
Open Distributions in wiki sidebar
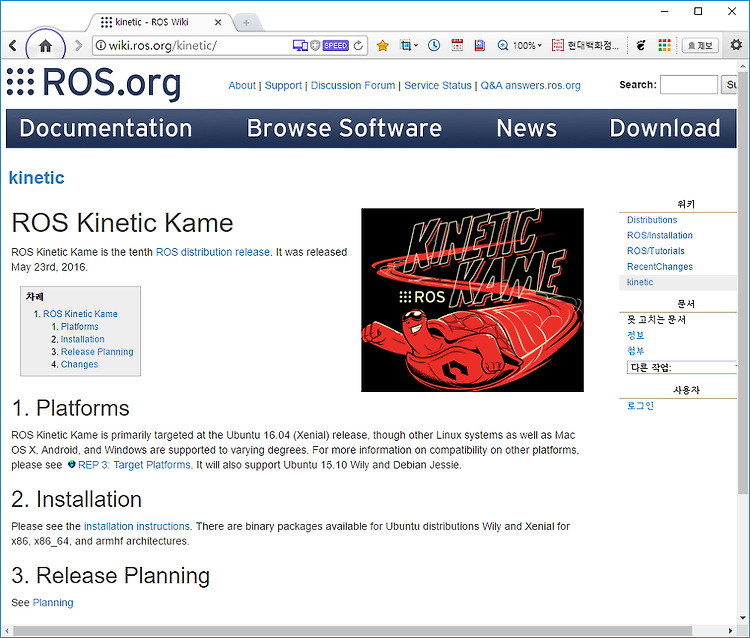point(652,220)
